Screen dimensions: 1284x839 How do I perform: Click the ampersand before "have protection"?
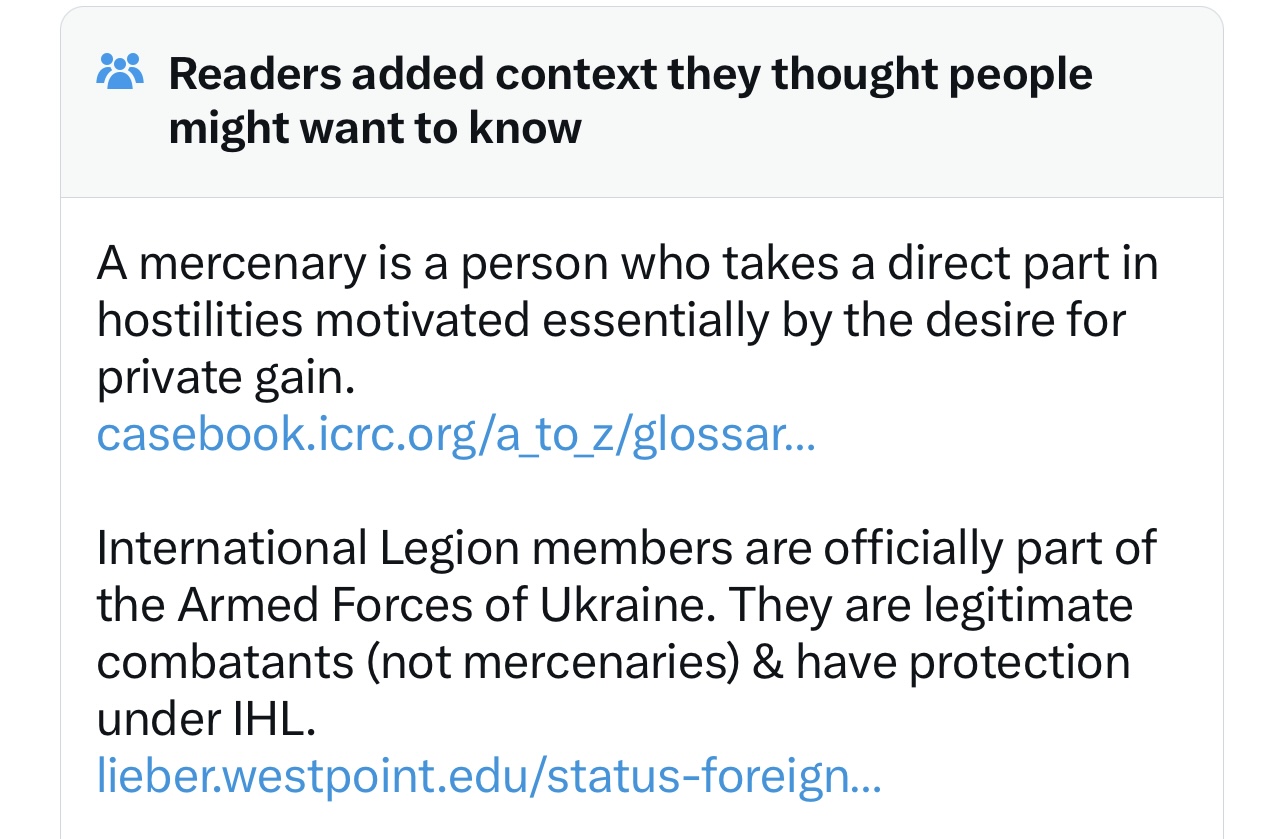pos(768,662)
